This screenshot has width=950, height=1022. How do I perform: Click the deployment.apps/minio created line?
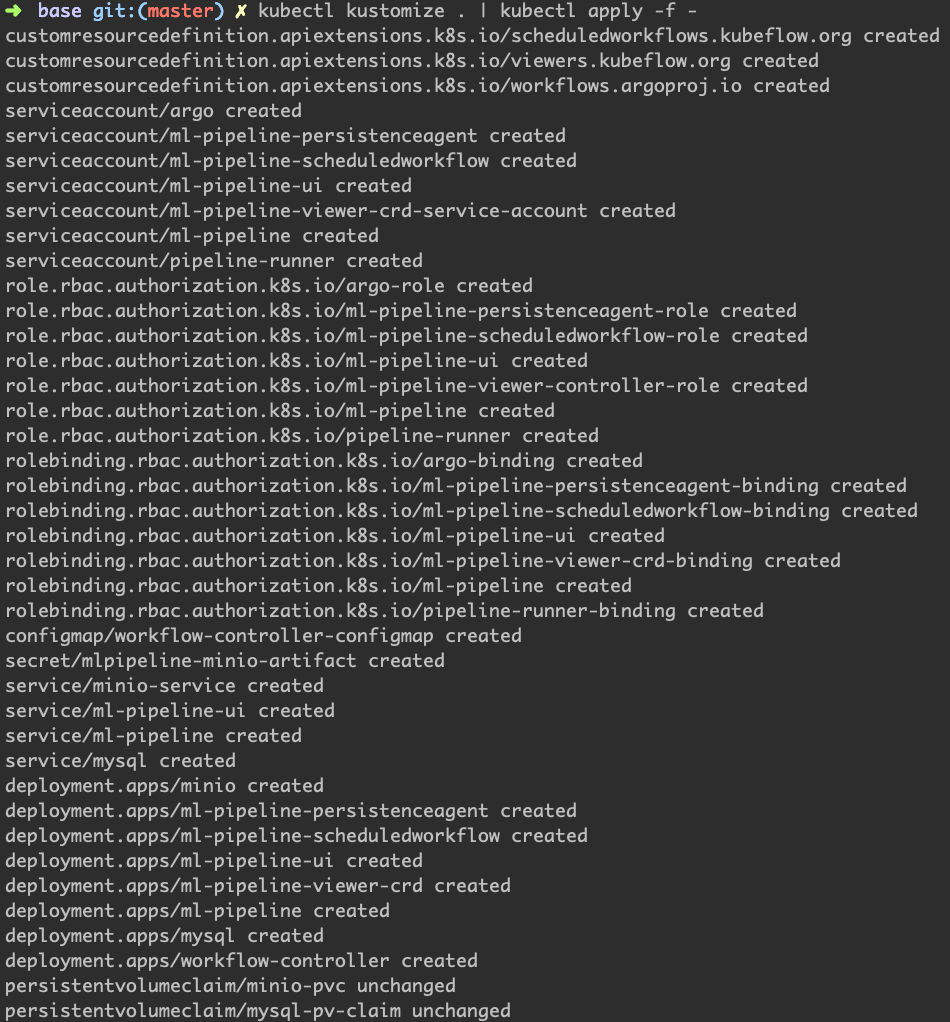click(164, 786)
